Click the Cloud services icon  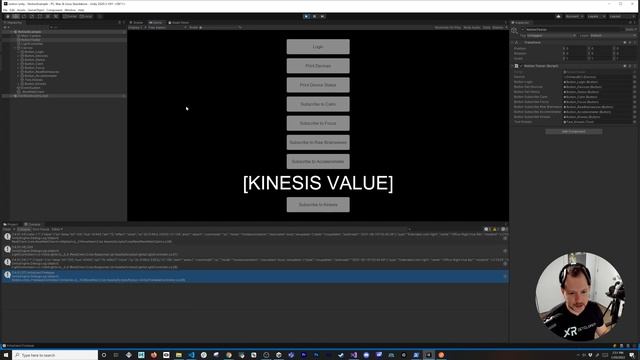coord(558,16)
